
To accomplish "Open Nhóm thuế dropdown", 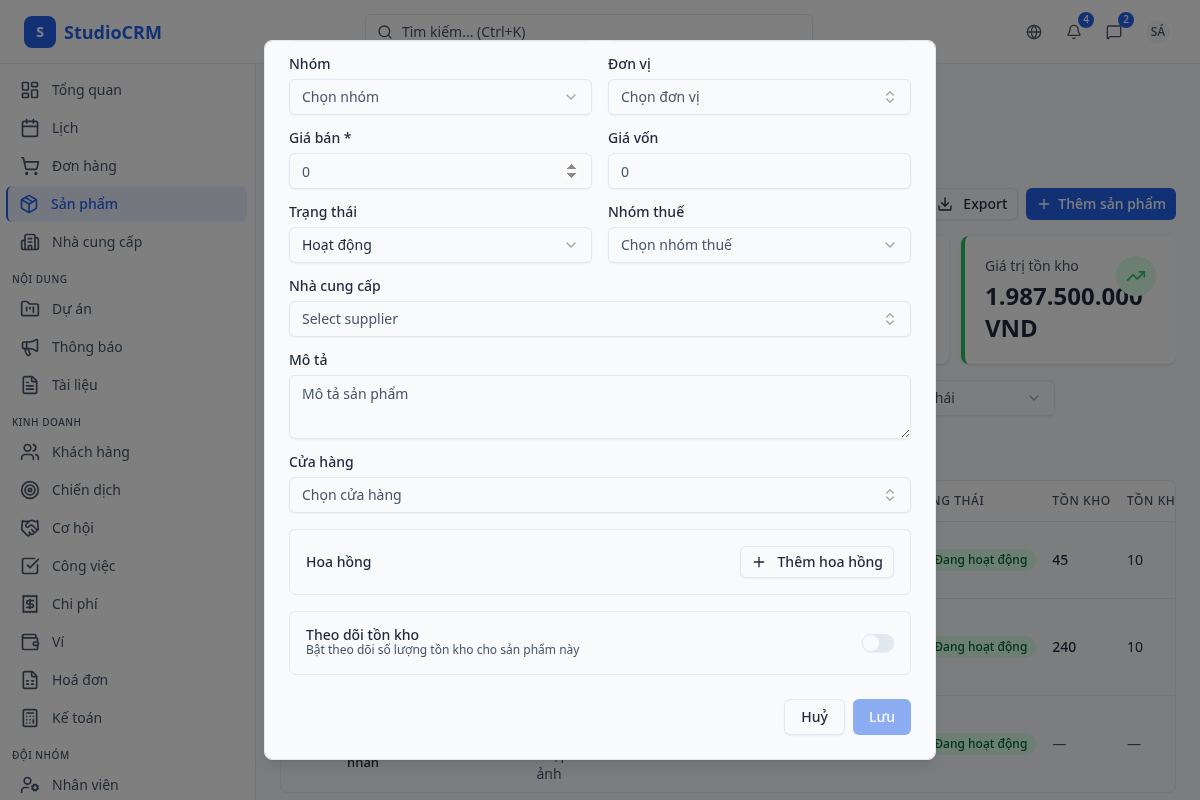I will (x=759, y=245).
